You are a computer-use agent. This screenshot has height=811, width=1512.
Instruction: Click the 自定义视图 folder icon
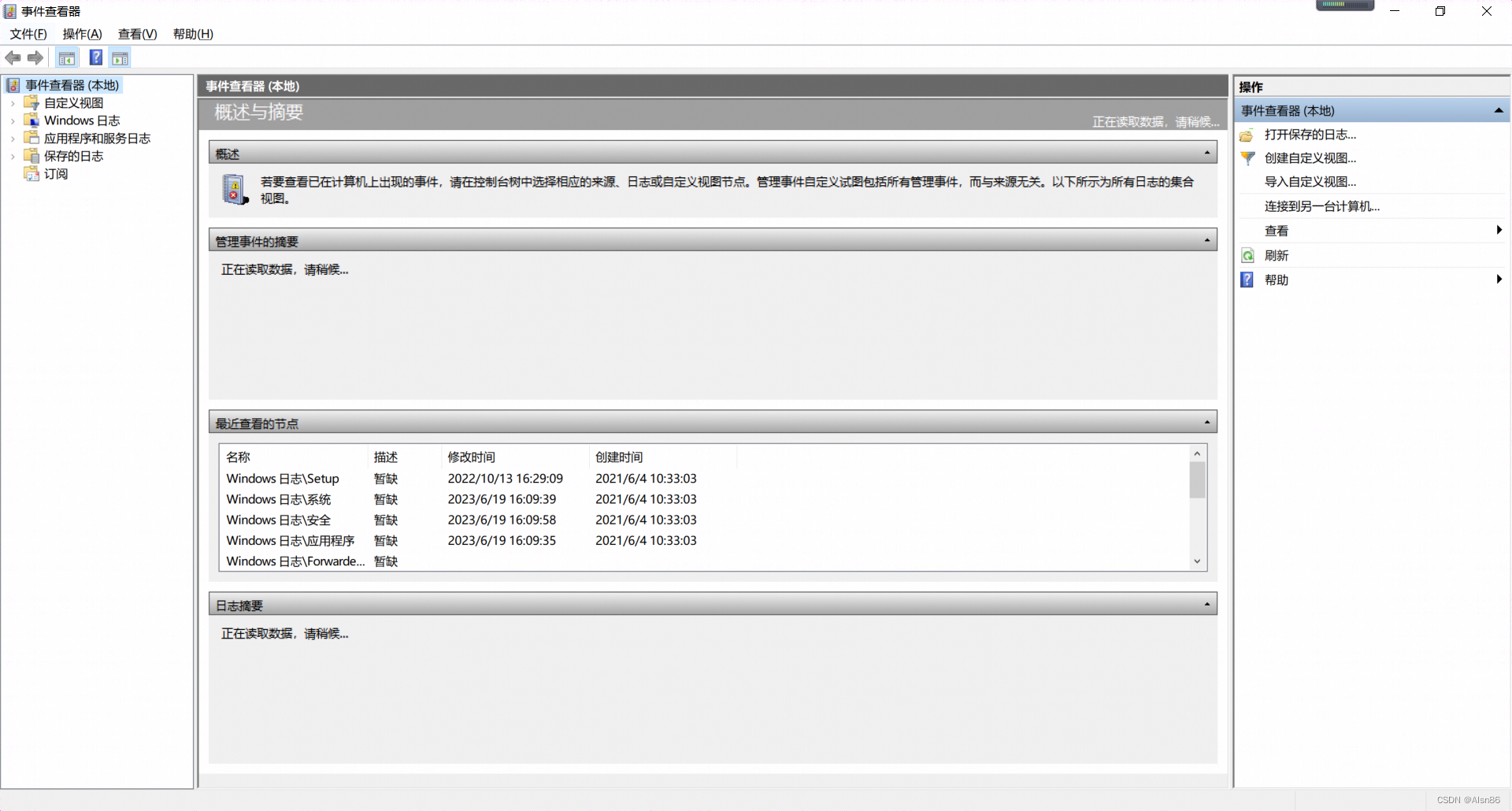click(31, 102)
